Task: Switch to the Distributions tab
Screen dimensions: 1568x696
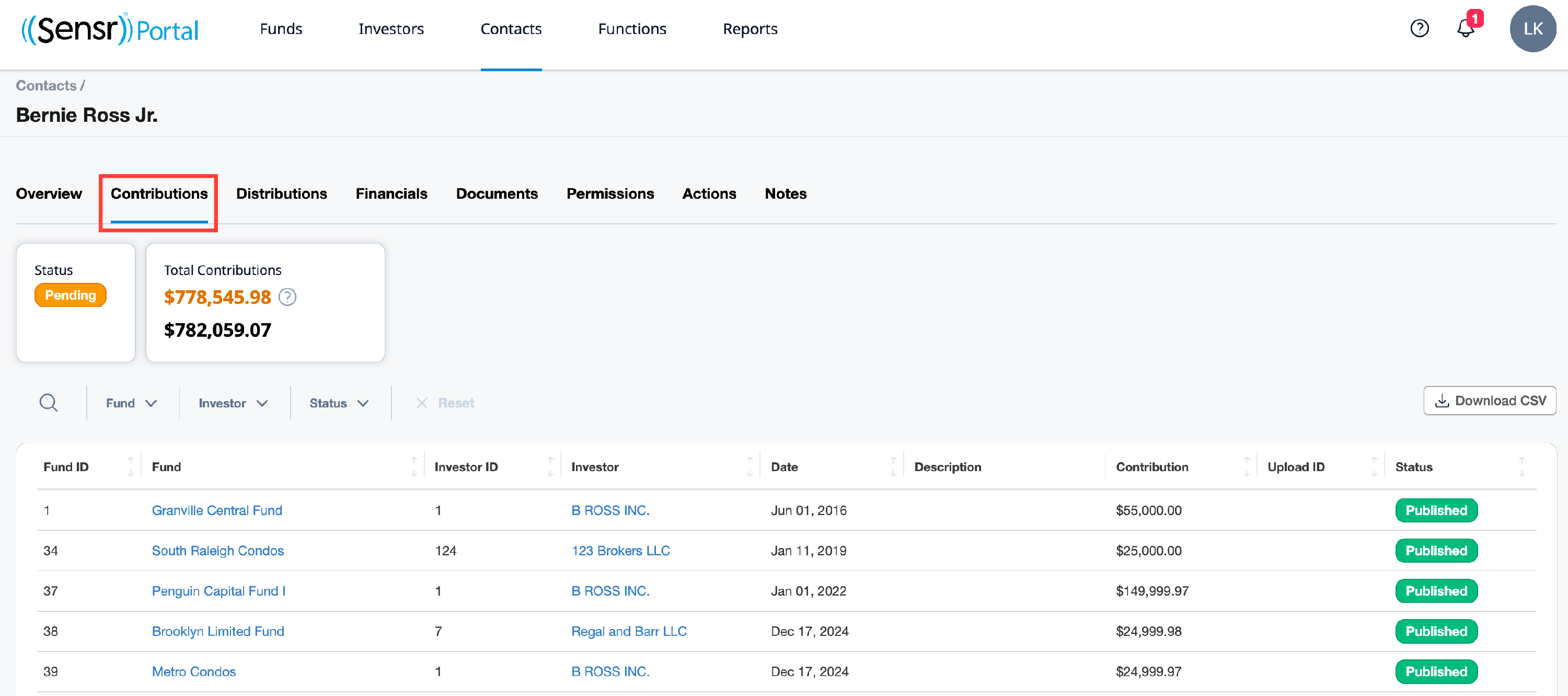Action: [x=282, y=193]
